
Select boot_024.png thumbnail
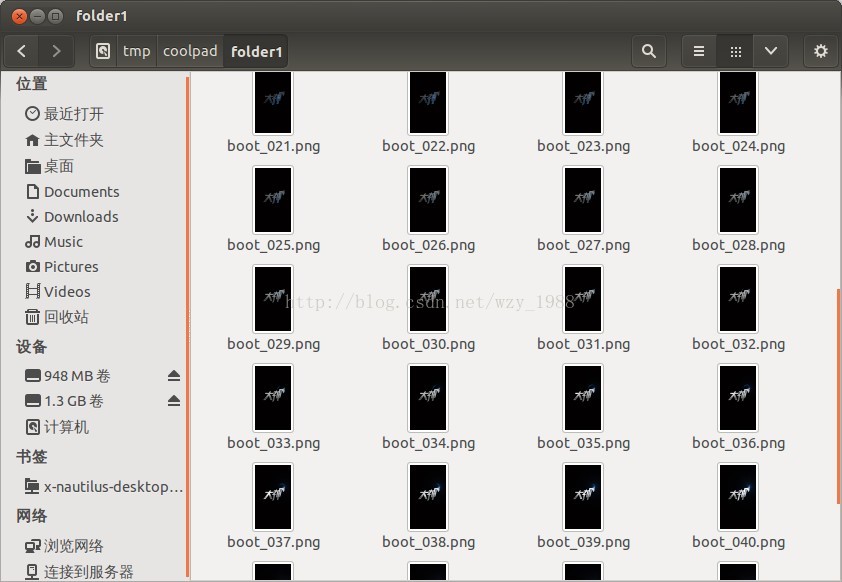[x=738, y=103]
